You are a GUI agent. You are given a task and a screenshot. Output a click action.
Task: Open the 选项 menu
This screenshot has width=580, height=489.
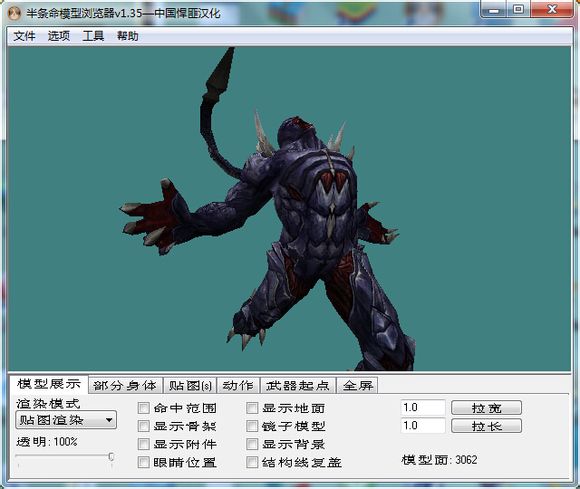click(x=59, y=36)
